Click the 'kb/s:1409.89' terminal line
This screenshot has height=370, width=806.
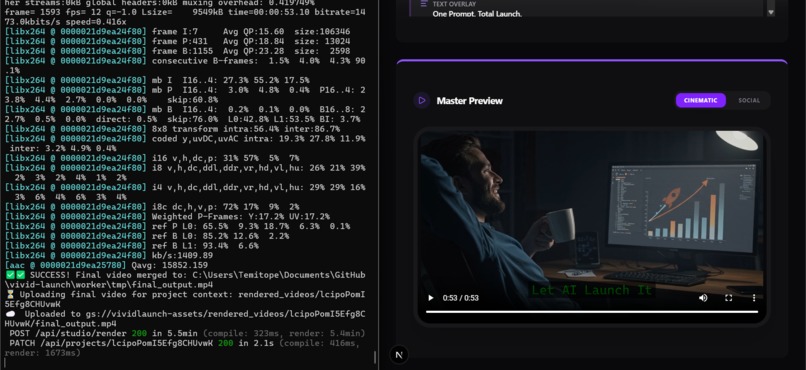click(108, 255)
